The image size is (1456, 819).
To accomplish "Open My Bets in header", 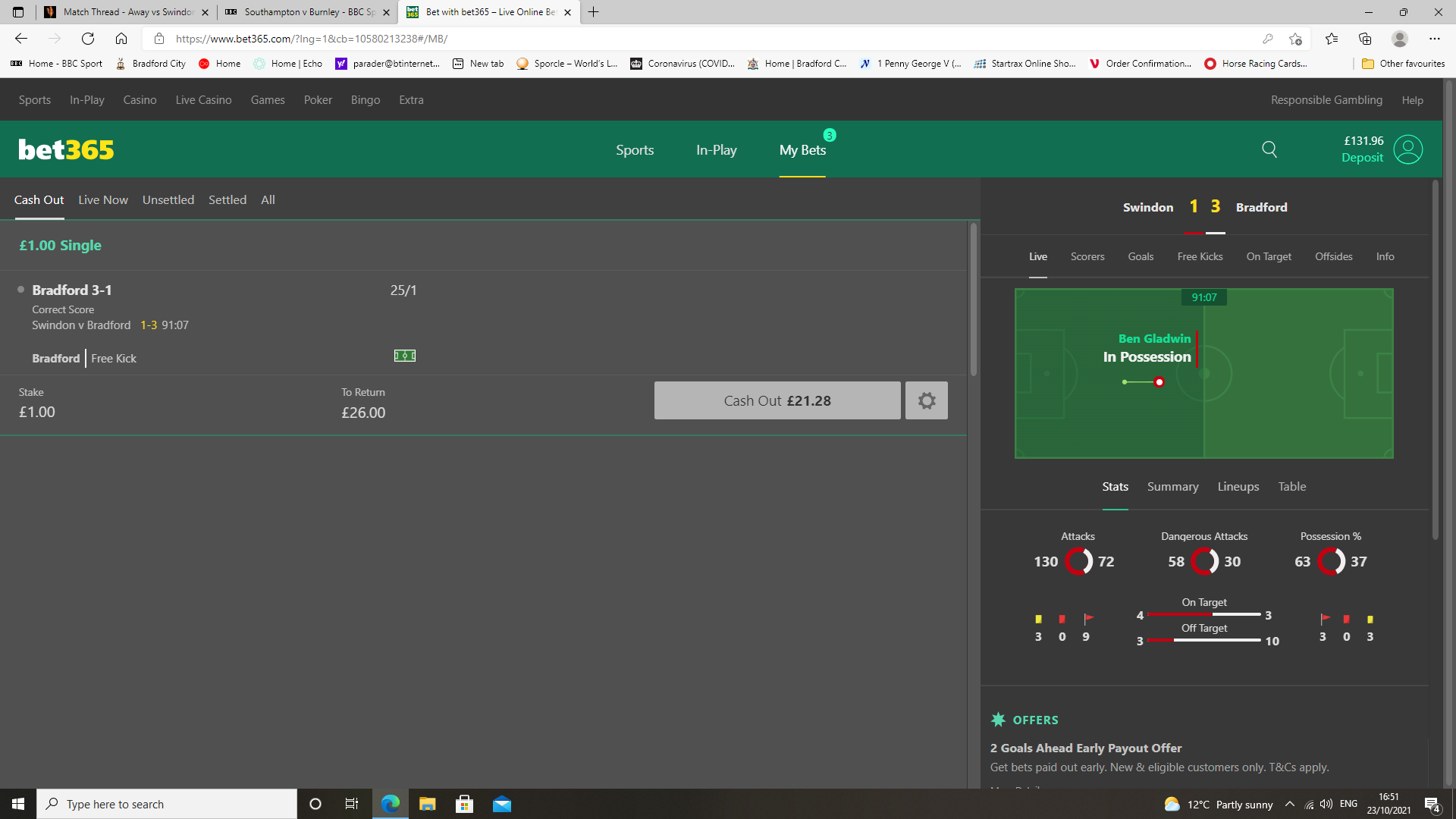I will click(802, 149).
